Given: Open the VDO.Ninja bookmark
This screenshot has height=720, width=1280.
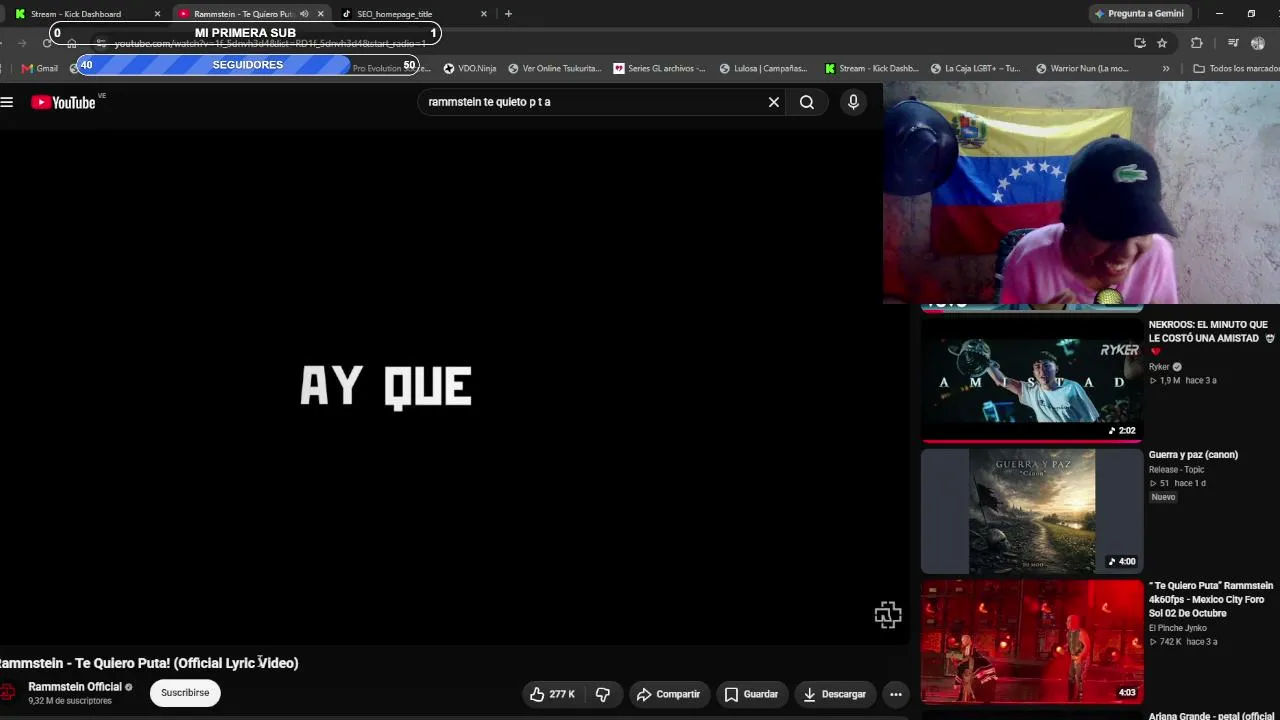Looking at the screenshot, I should [470, 68].
